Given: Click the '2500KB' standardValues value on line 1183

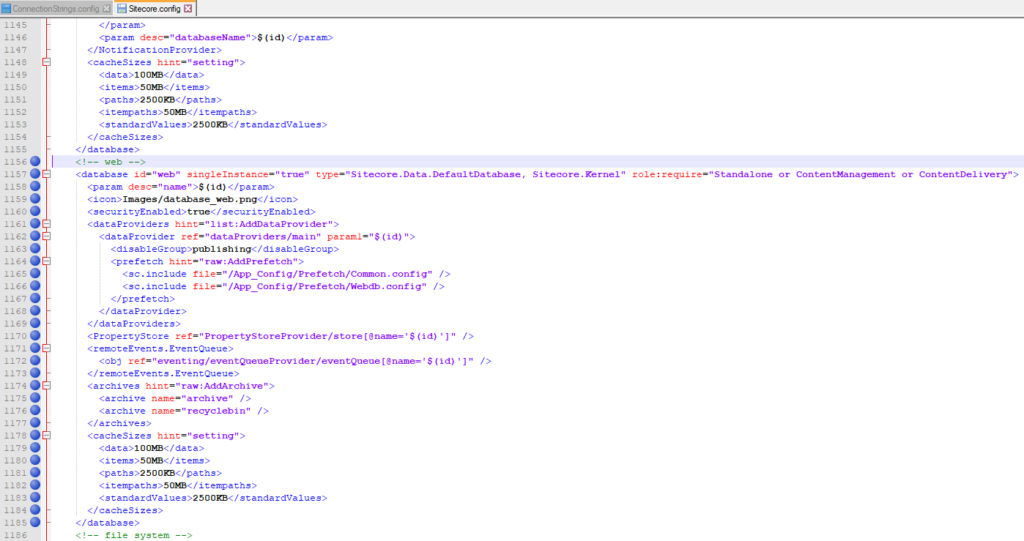Looking at the screenshot, I should (x=210, y=498).
